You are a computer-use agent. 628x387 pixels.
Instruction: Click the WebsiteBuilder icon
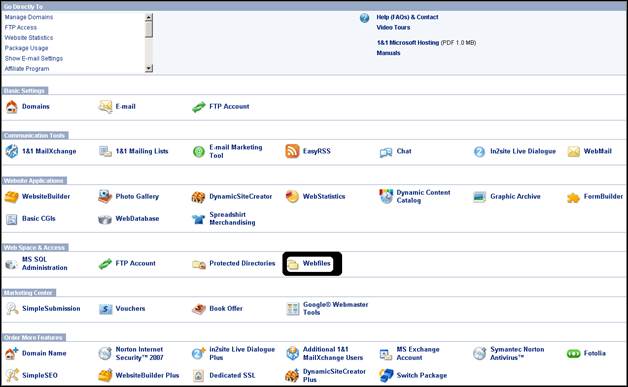click(11, 197)
